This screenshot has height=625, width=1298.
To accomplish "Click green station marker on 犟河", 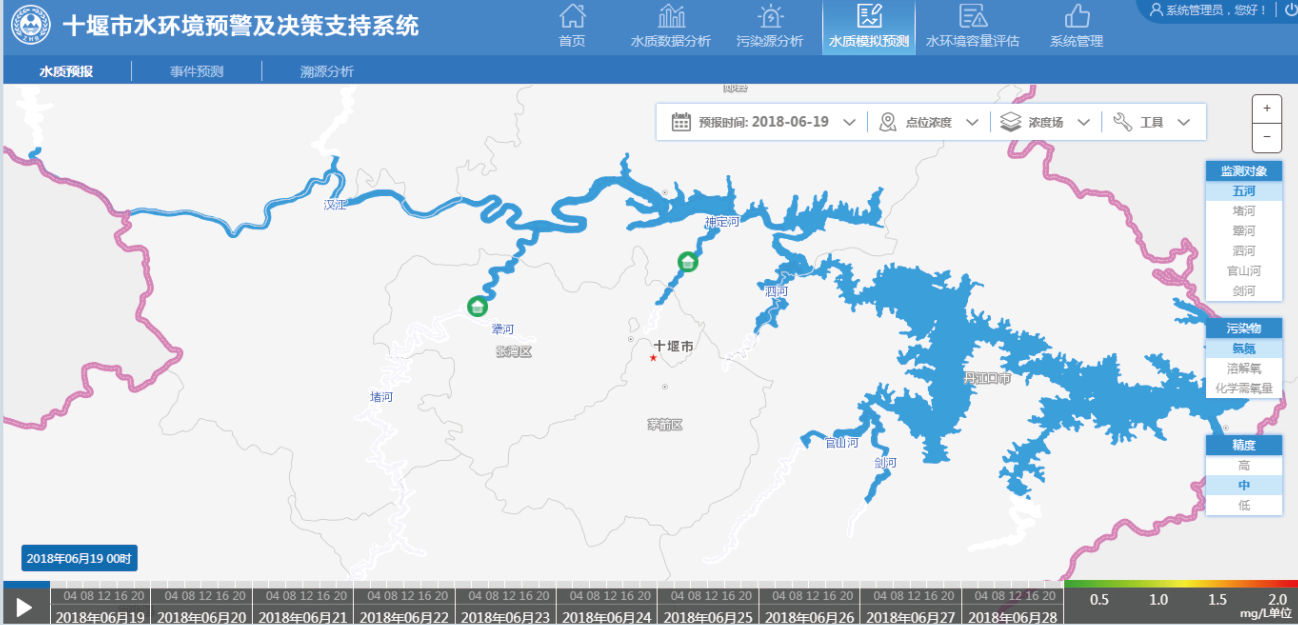I will point(477,305).
